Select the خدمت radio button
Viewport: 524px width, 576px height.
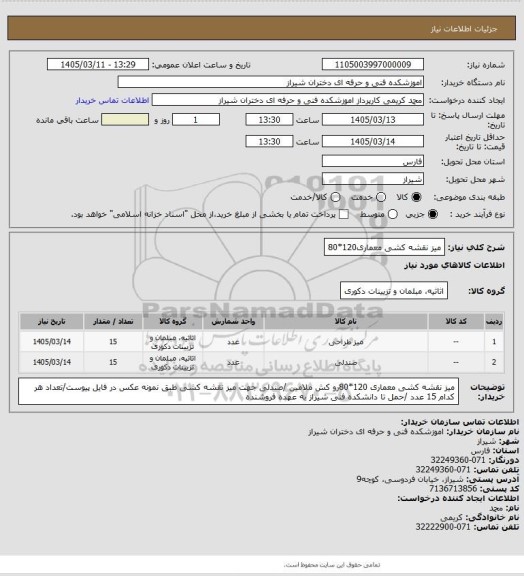point(381,197)
